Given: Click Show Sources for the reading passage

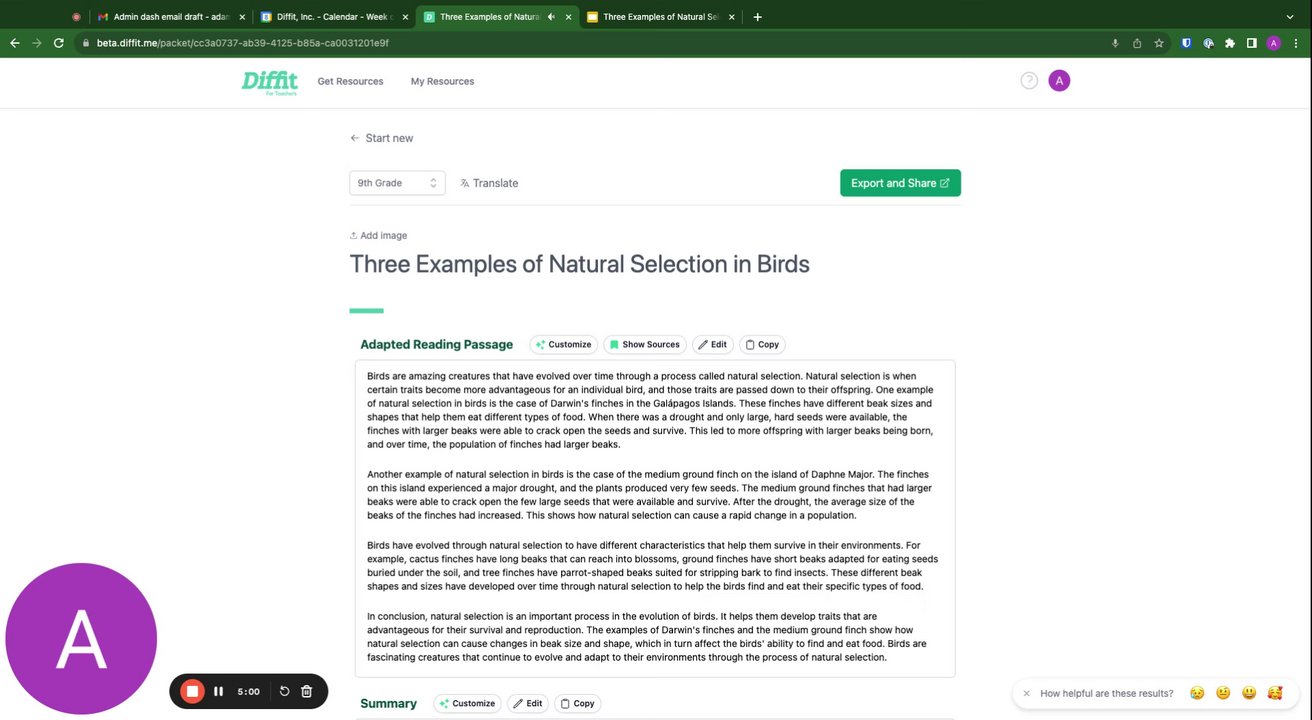Looking at the screenshot, I should (644, 344).
